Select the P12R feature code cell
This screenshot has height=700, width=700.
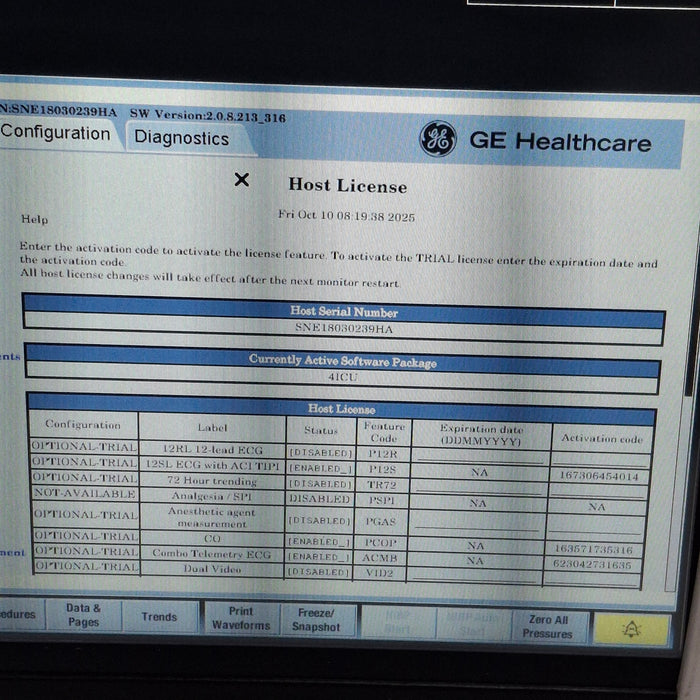click(x=383, y=454)
